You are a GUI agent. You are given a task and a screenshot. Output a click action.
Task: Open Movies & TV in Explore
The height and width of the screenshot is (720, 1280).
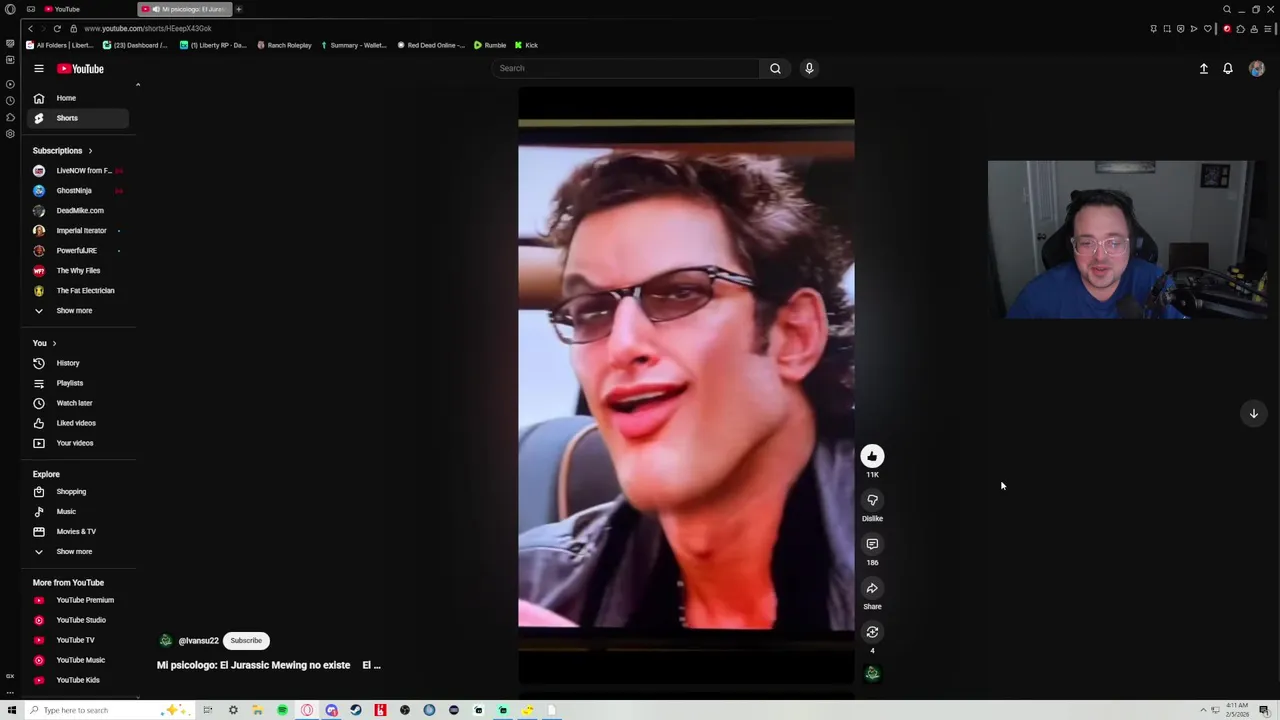79,532
